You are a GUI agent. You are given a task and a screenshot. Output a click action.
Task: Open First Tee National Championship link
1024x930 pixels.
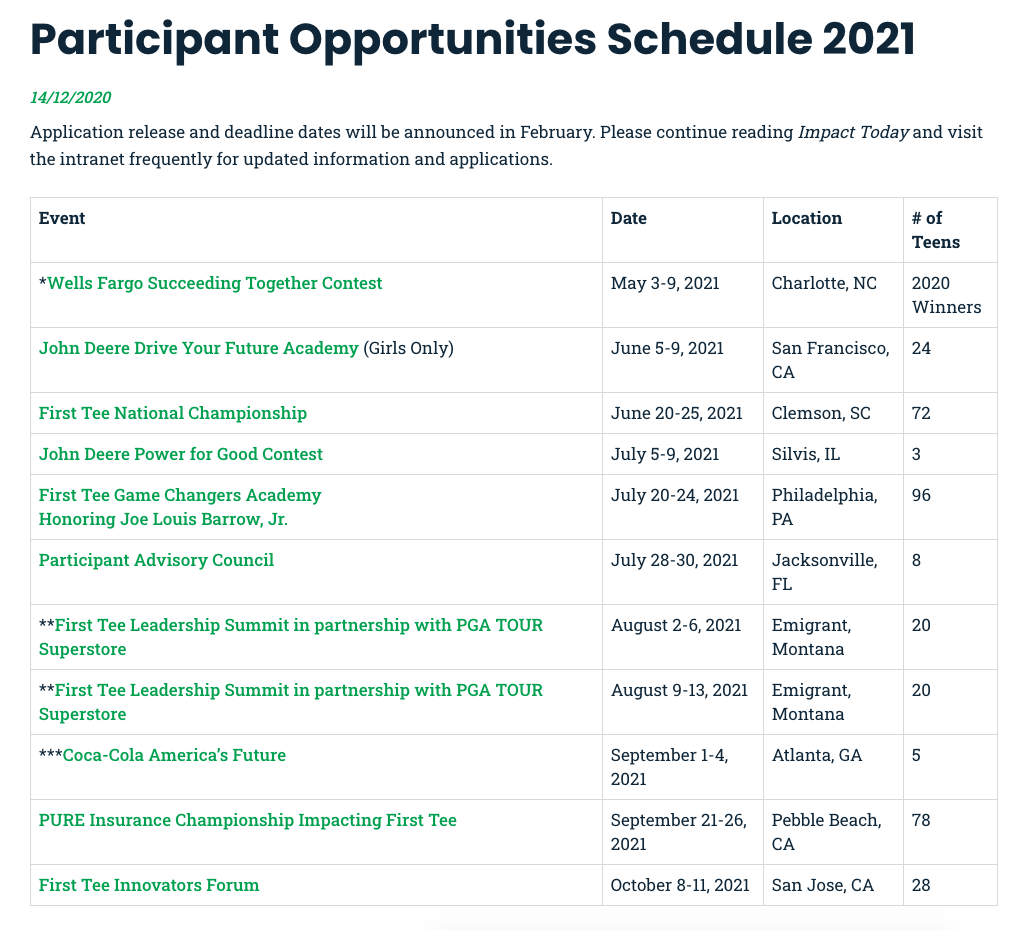pyautogui.click(x=172, y=413)
